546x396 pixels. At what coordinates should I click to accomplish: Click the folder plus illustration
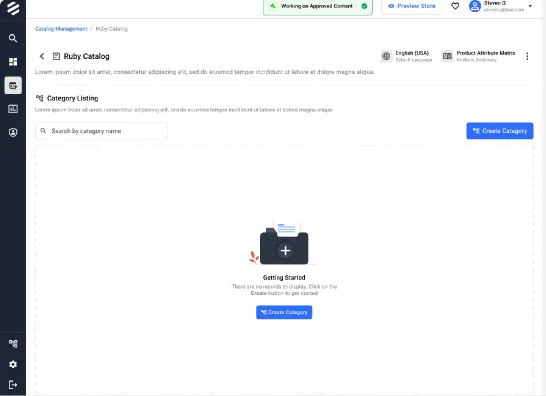coord(284,243)
